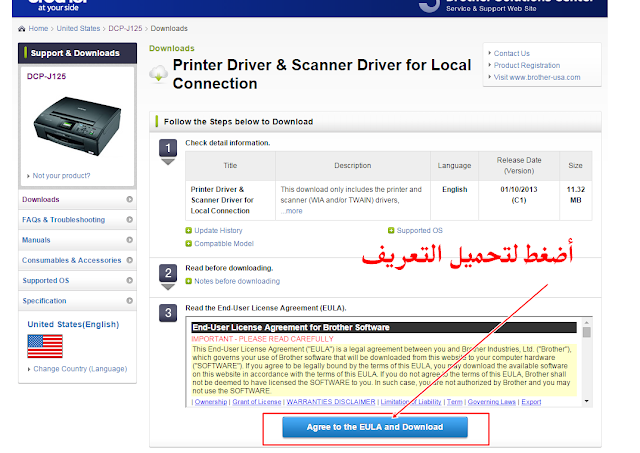Jump to Grant of License section link
The width and height of the screenshot is (640, 453).
pos(257,402)
